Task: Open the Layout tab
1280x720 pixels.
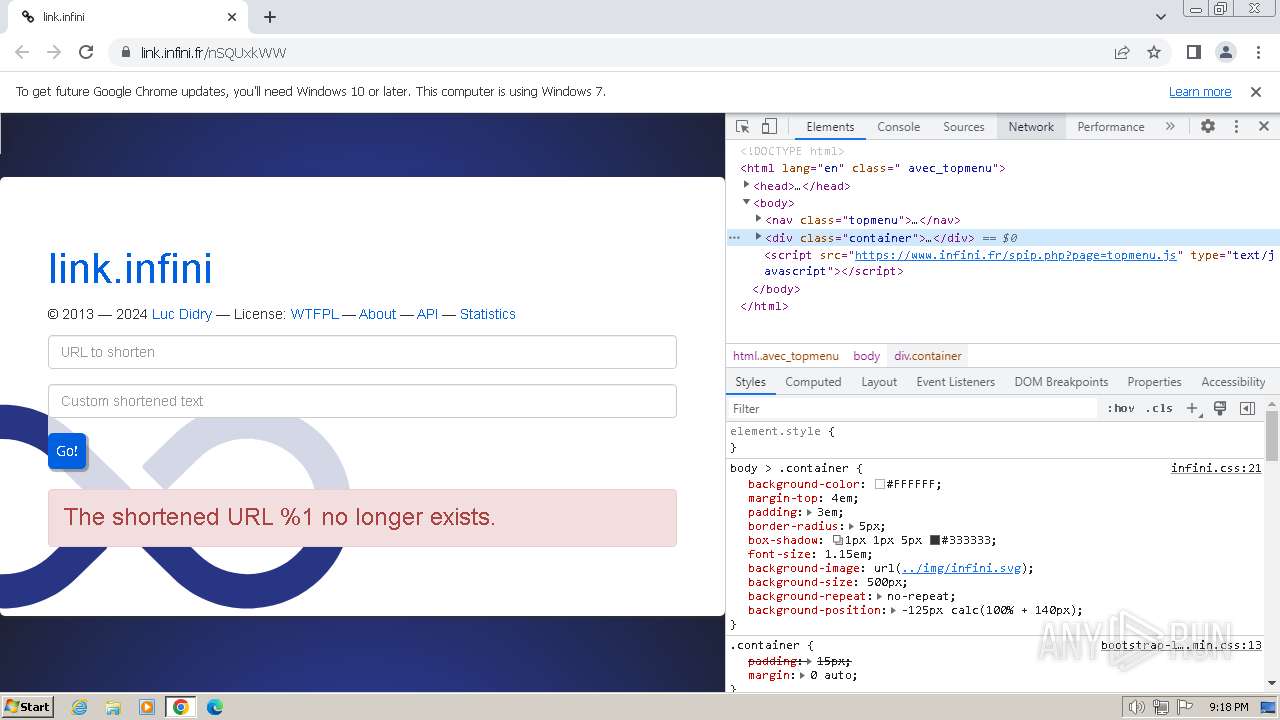Action: (879, 382)
